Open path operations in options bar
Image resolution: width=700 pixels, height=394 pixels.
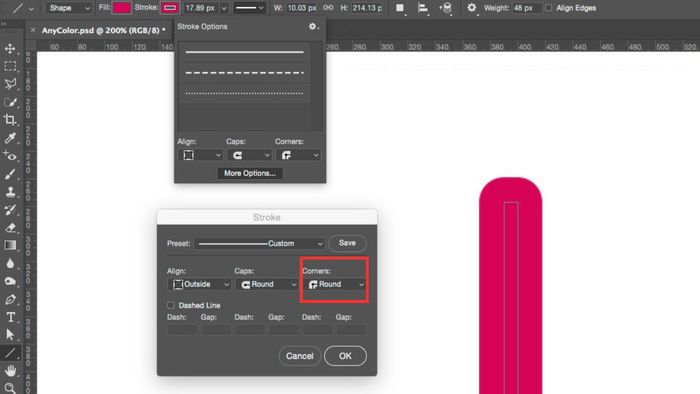400,8
